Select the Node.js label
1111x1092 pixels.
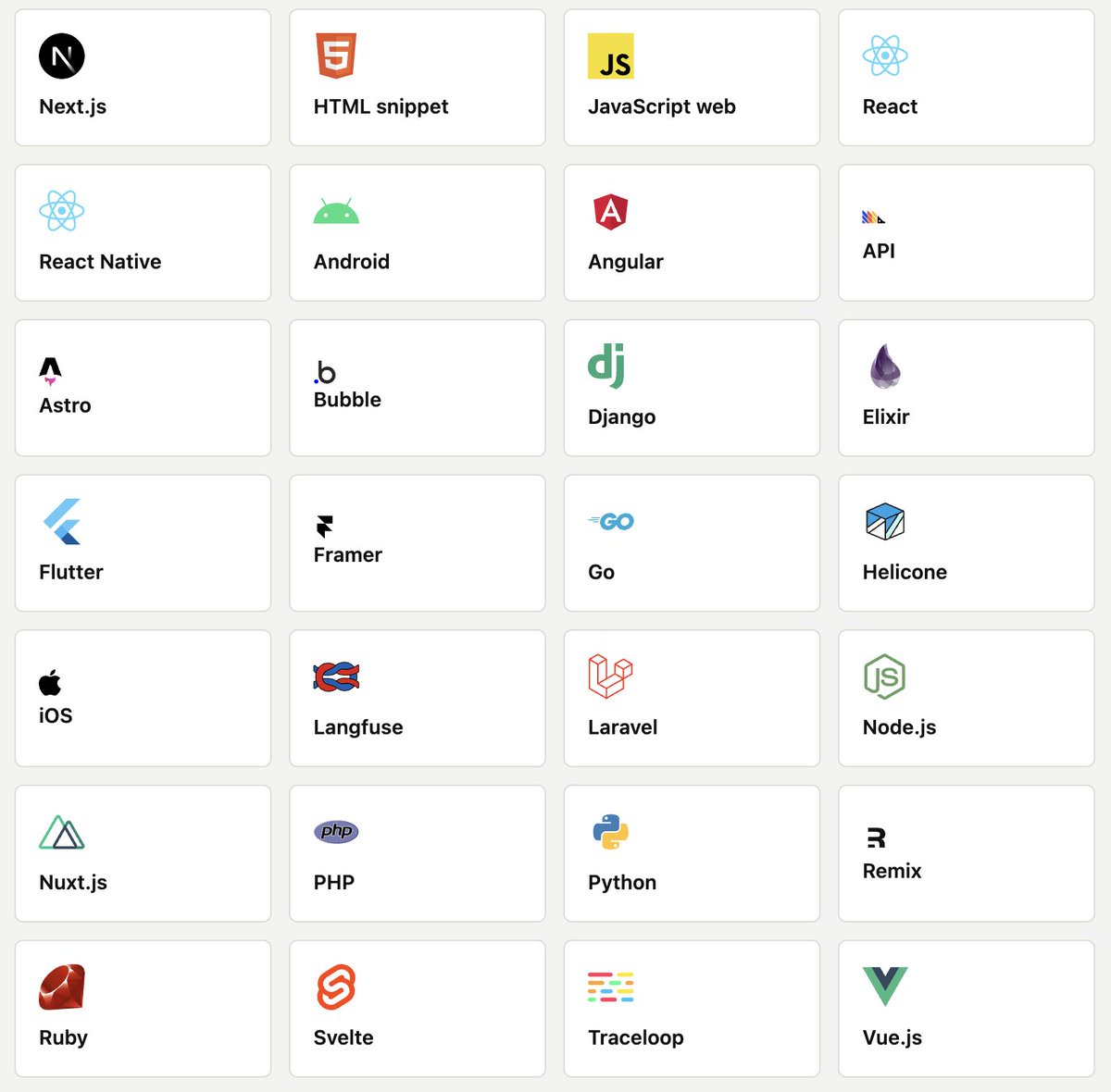pyautogui.click(x=899, y=727)
